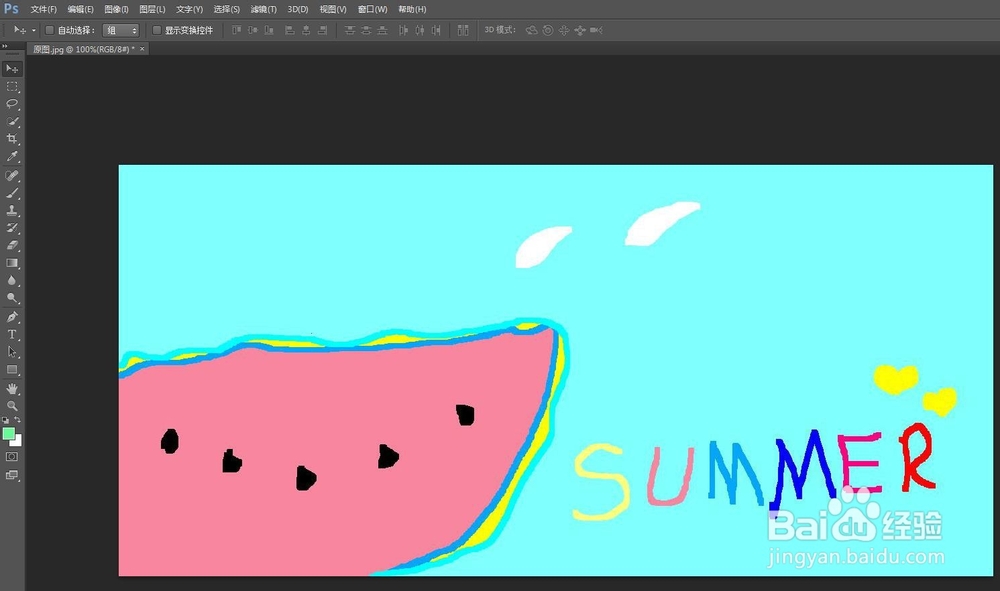The height and width of the screenshot is (591, 1000).
Task: Select the Gradient tool
Action: (12, 263)
